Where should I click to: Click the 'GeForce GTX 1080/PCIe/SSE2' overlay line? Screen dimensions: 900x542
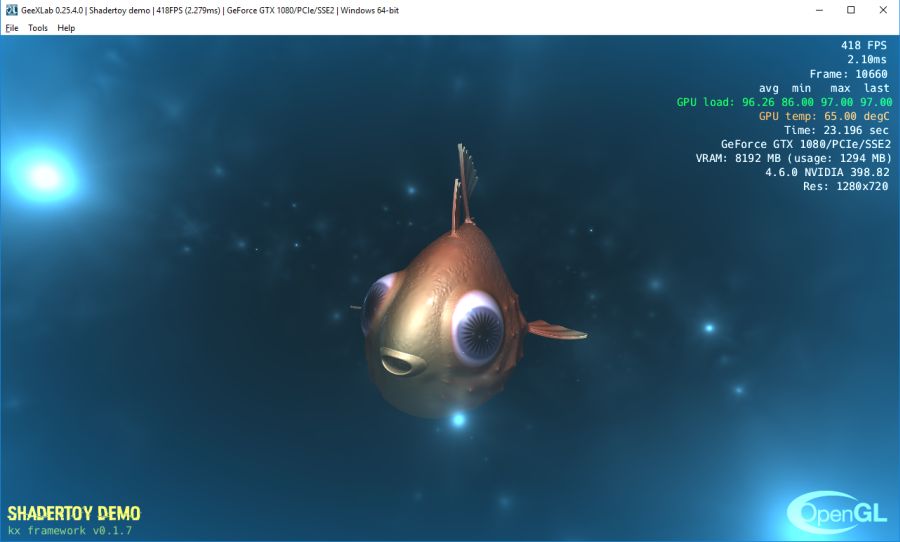[x=806, y=144]
